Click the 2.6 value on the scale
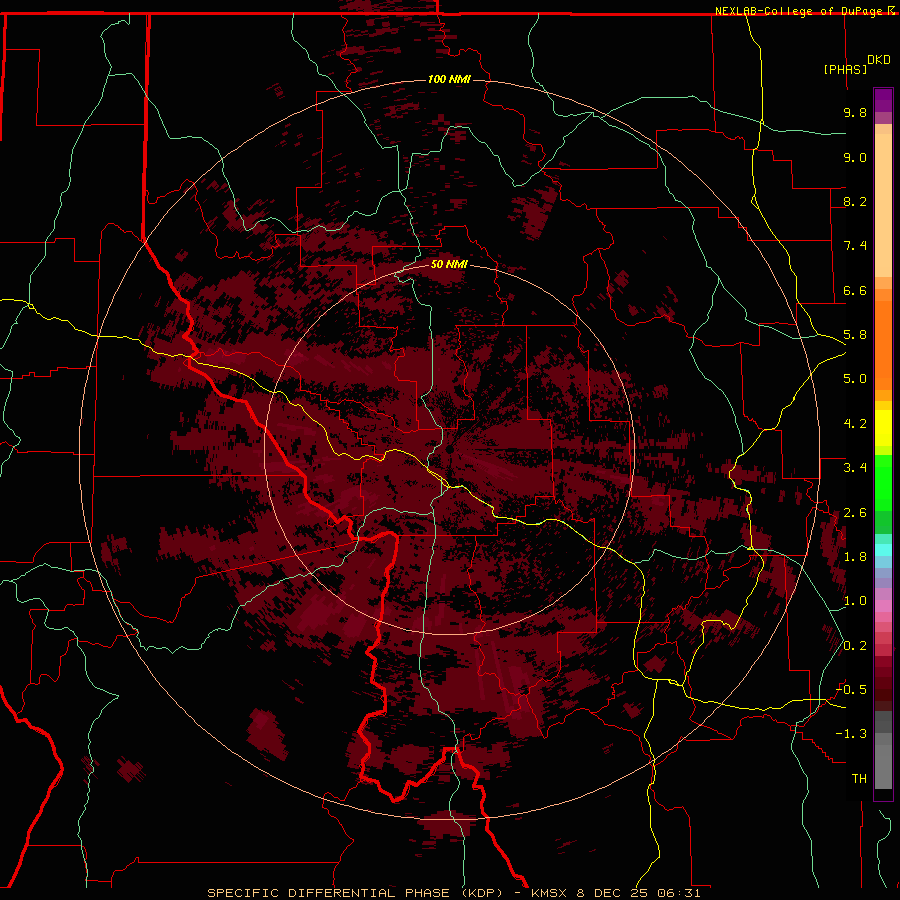 [x=855, y=513]
